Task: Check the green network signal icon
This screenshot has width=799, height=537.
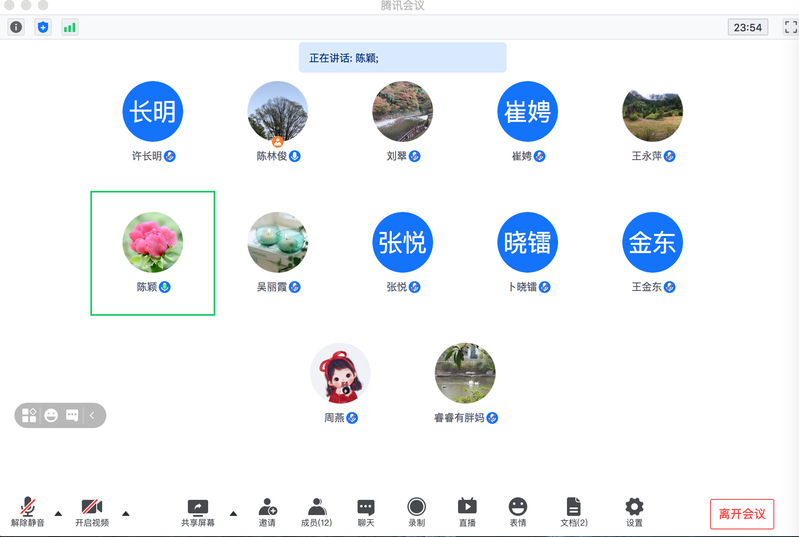Action: point(70,27)
